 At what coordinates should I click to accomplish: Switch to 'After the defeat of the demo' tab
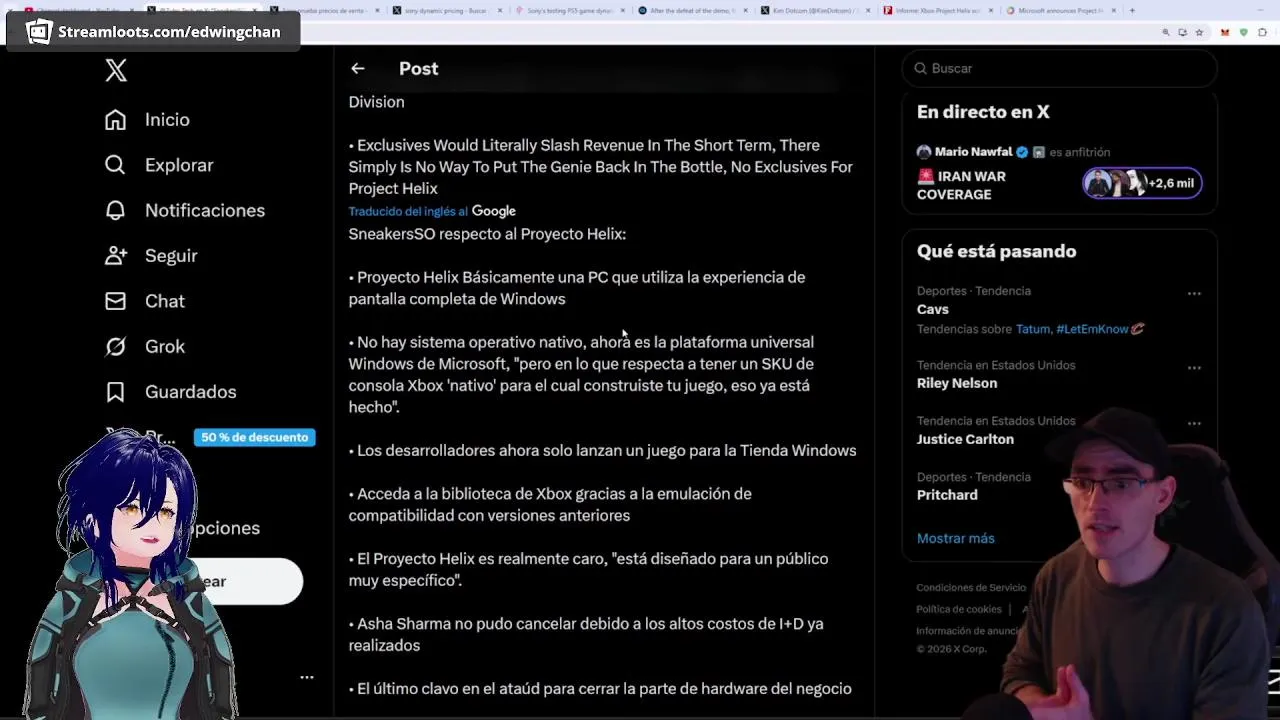[x=691, y=10]
